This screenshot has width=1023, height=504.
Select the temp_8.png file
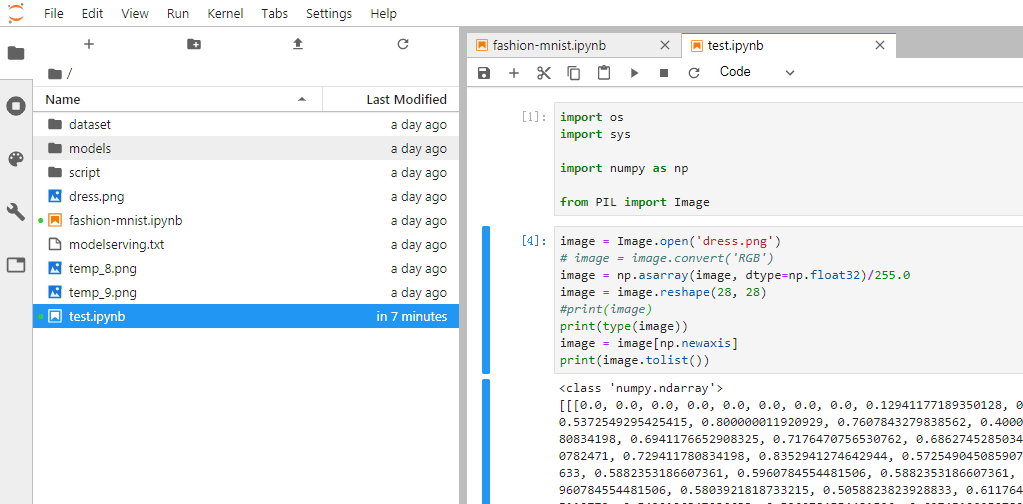[246, 269]
